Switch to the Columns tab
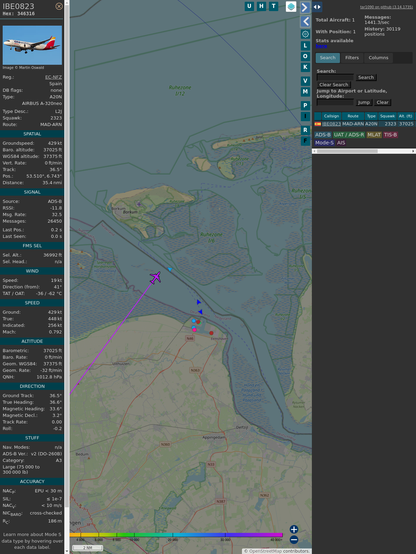Image resolution: width=416 pixels, height=554 pixels. (378, 58)
